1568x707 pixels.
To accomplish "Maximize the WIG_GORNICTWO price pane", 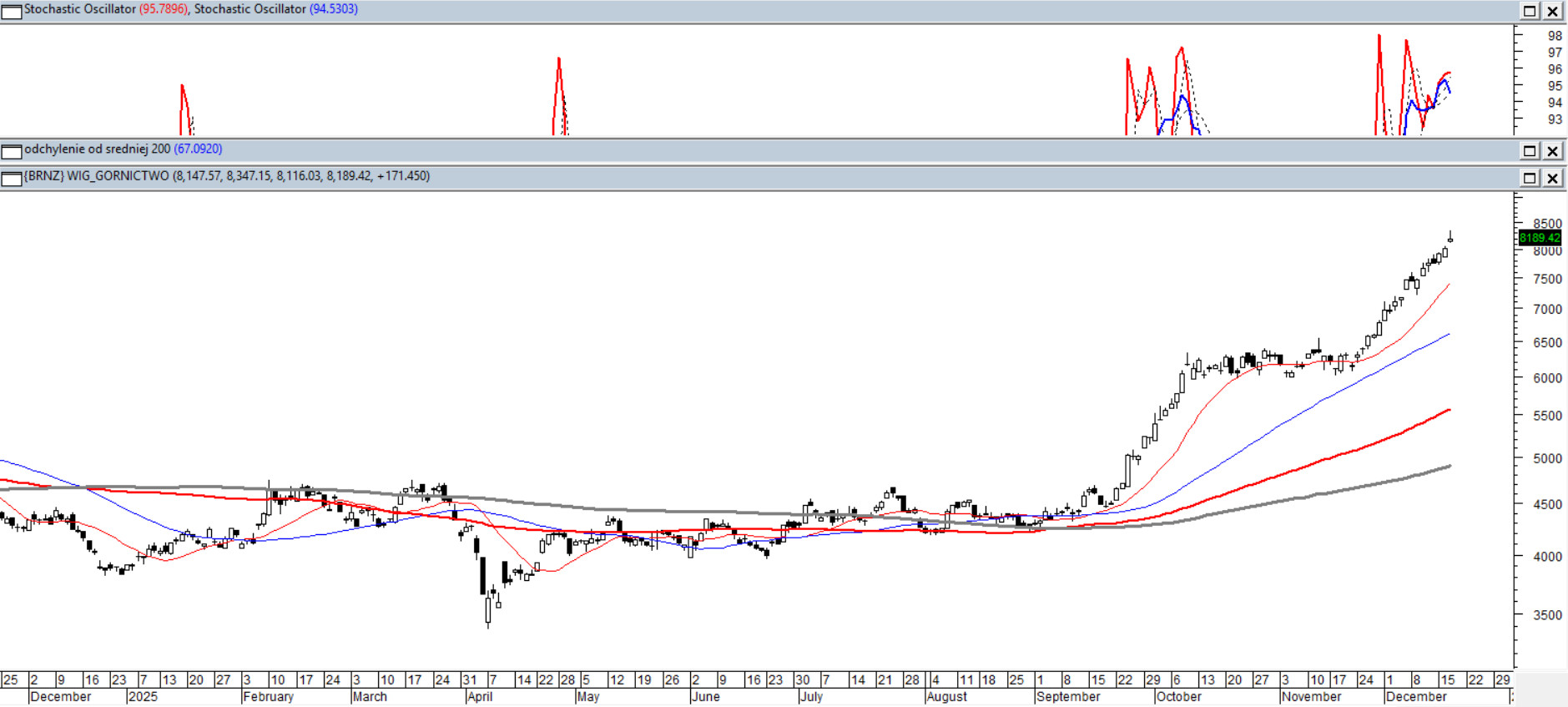I will point(1530,178).
